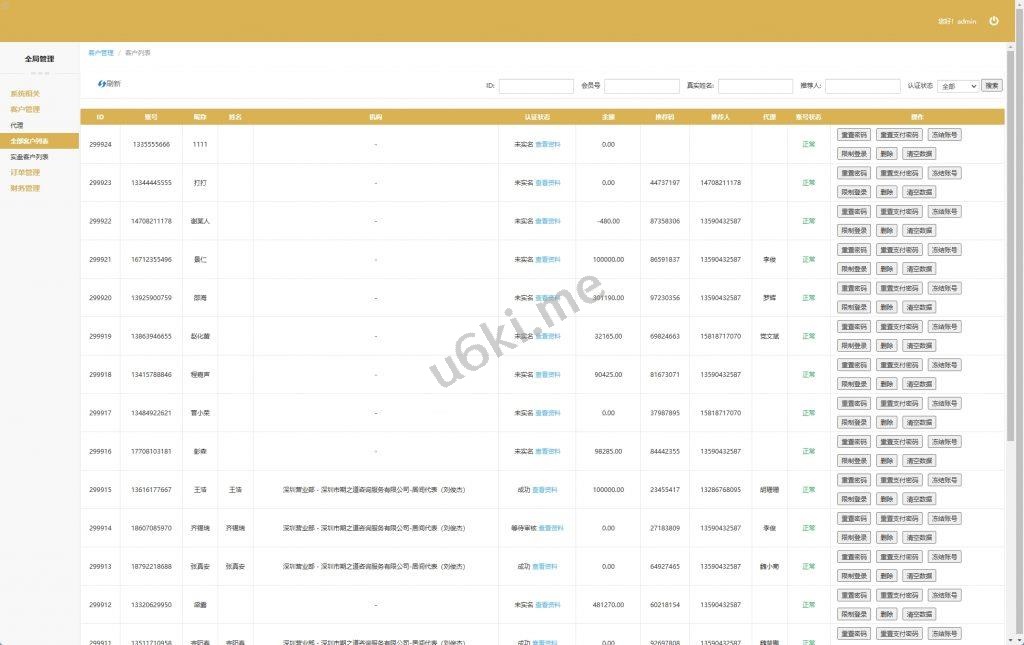
Task: Open the 认证状态 dropdown showing 全部
Action: tap(957, 86)
